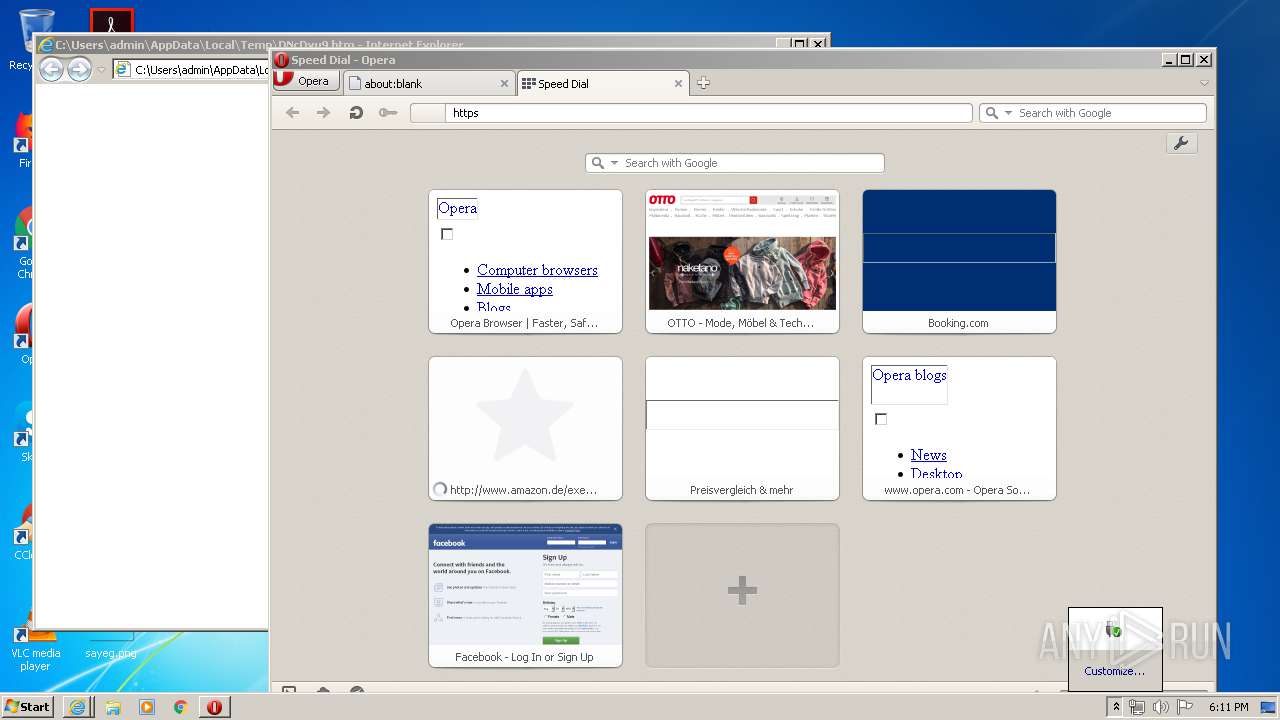
Task: Open the Opera main menu button
Action: (x=305, y=81)
